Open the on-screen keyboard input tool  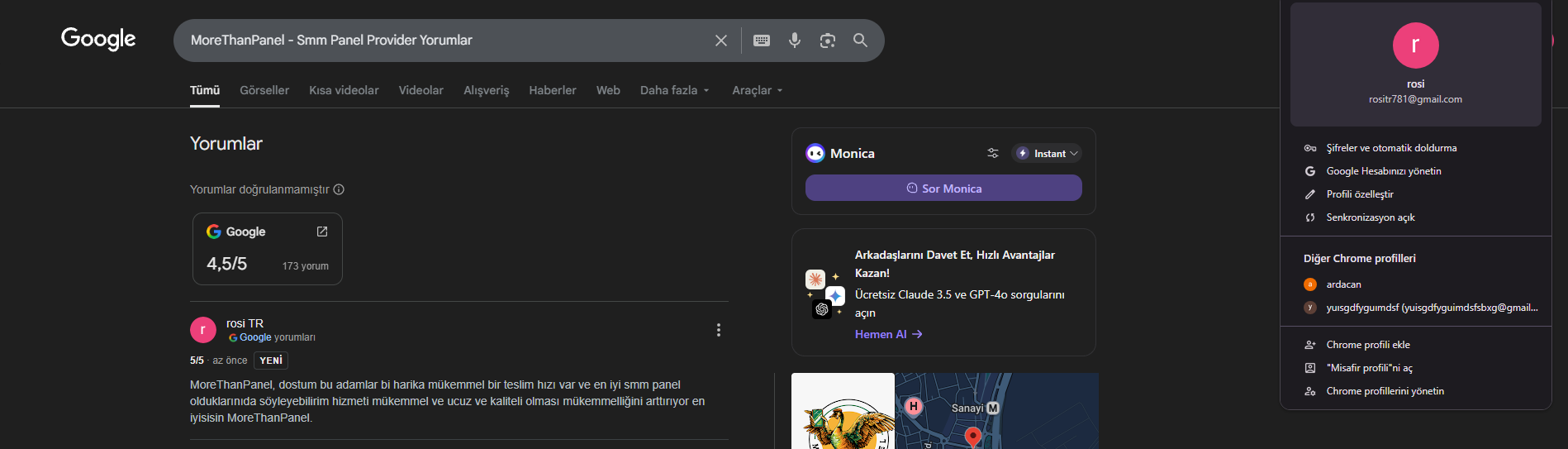pos(762,41)
